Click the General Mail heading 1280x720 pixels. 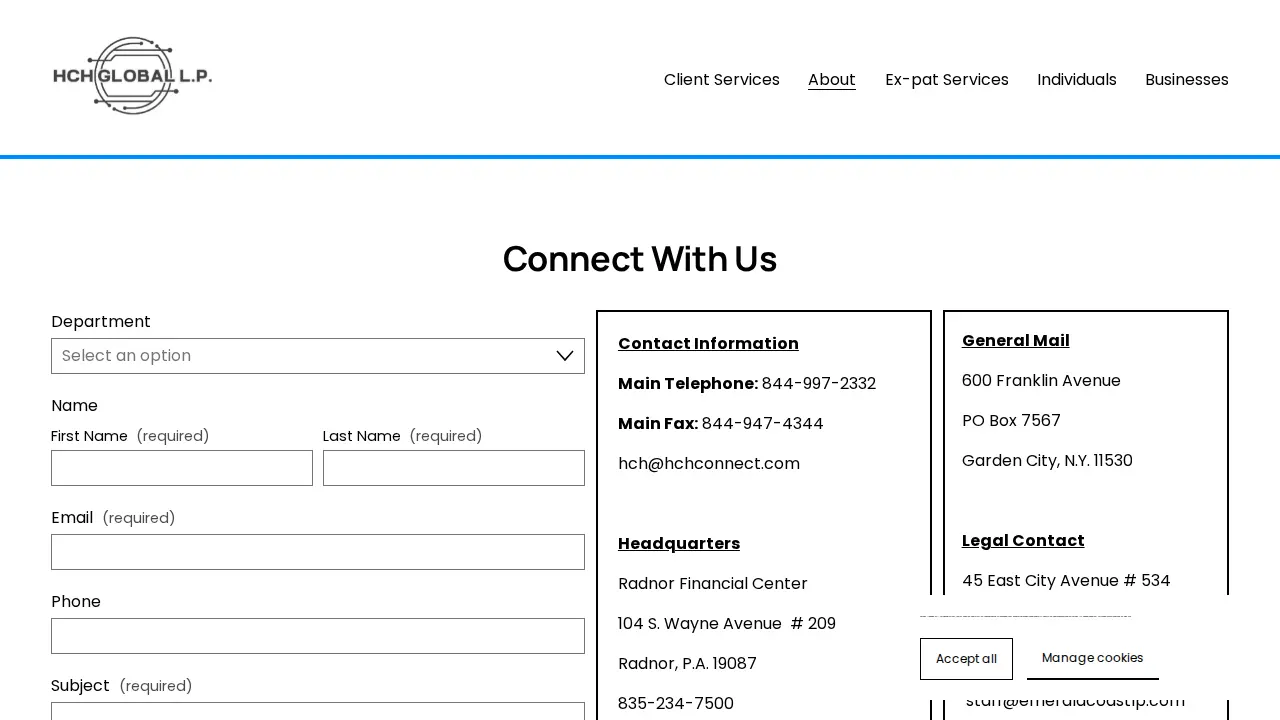pyautogui.click(x=1016, y=341)
